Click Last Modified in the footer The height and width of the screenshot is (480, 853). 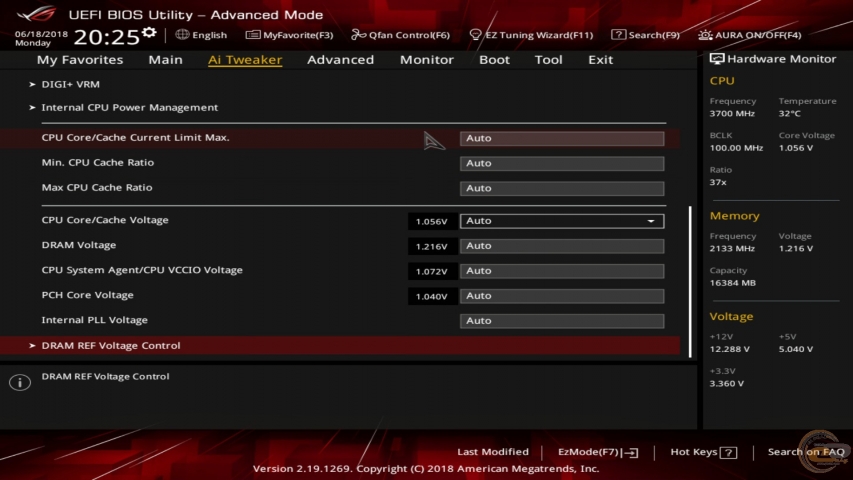[493, 452]
